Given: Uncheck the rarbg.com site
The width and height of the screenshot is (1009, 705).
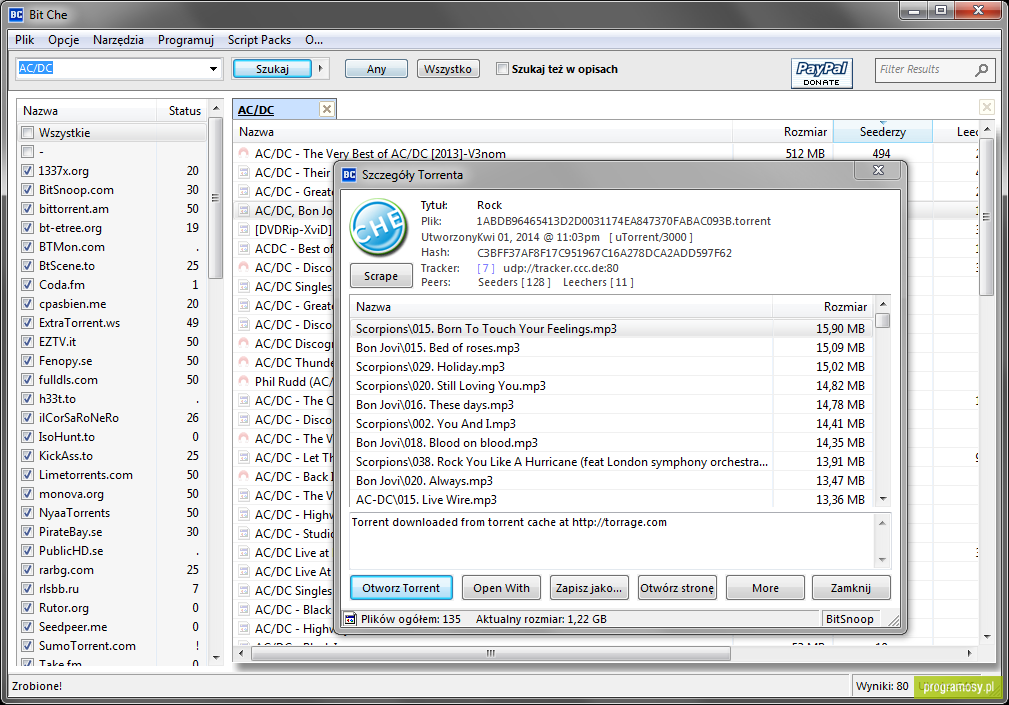Looking at the screenshot, I should pos(28,569).
